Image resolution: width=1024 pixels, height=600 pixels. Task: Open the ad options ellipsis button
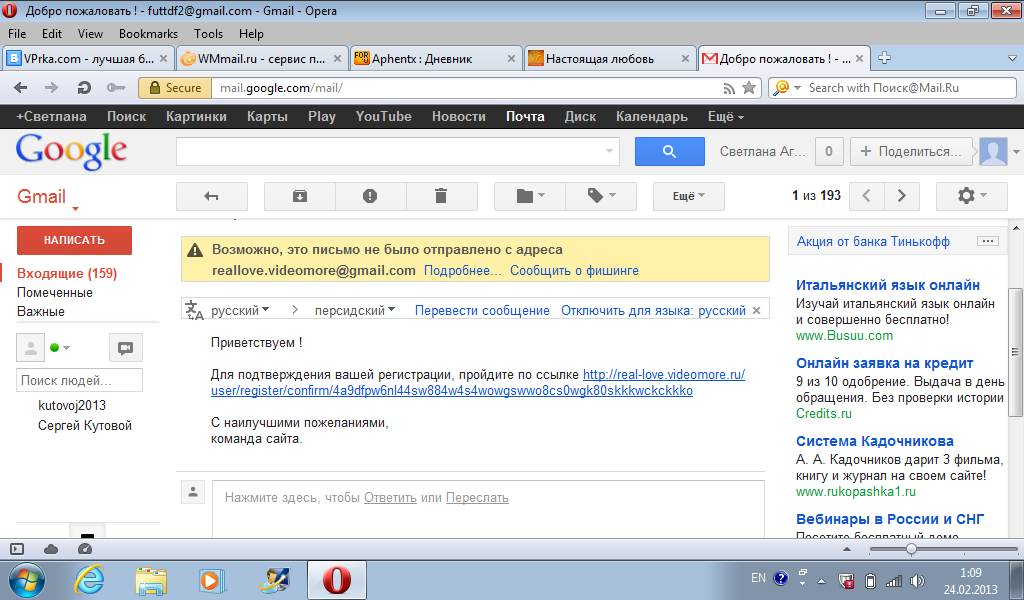[987, 241]
